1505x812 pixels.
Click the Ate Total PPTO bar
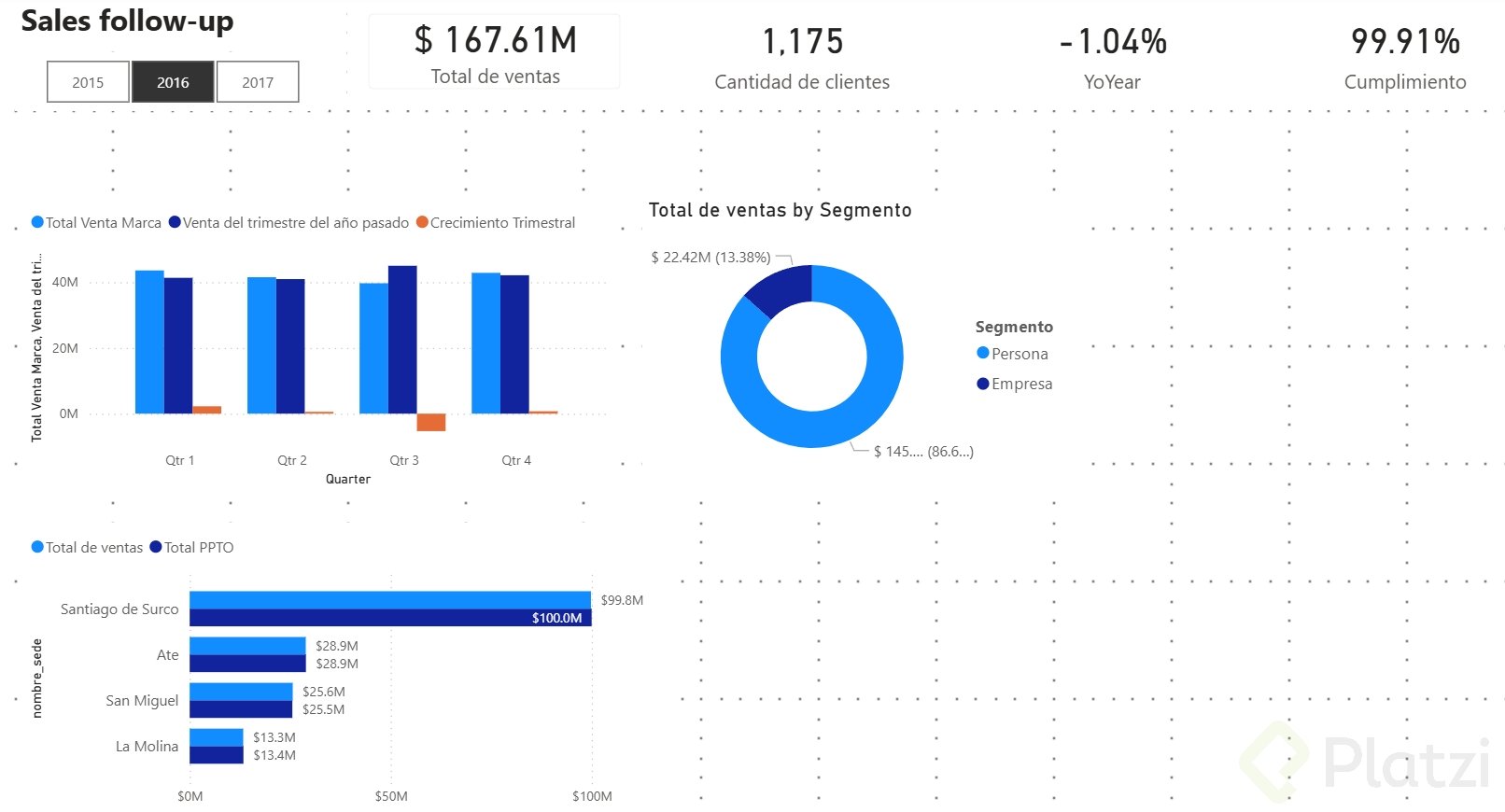coord(247,664)
